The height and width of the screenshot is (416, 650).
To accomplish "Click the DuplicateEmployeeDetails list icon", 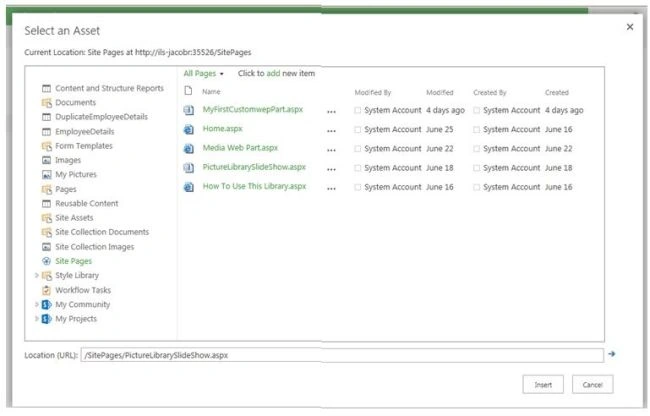I will pyautogui.click(x=46, y=117).
